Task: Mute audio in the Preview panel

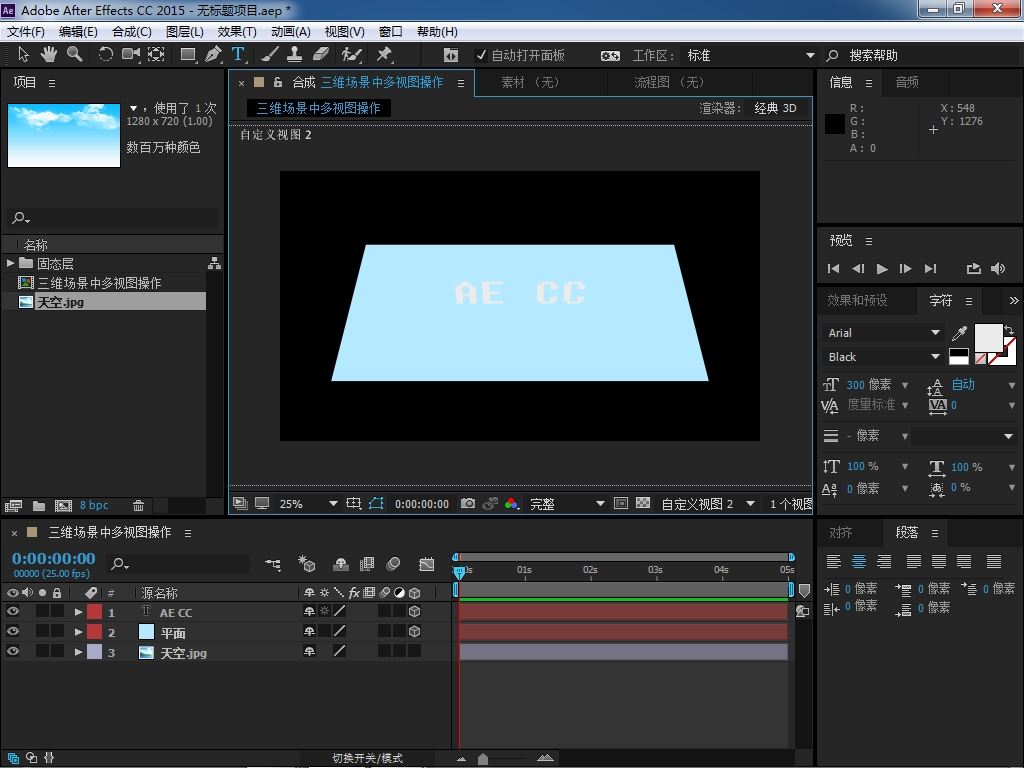Action: pyautogui.click(x=998, y=268)
